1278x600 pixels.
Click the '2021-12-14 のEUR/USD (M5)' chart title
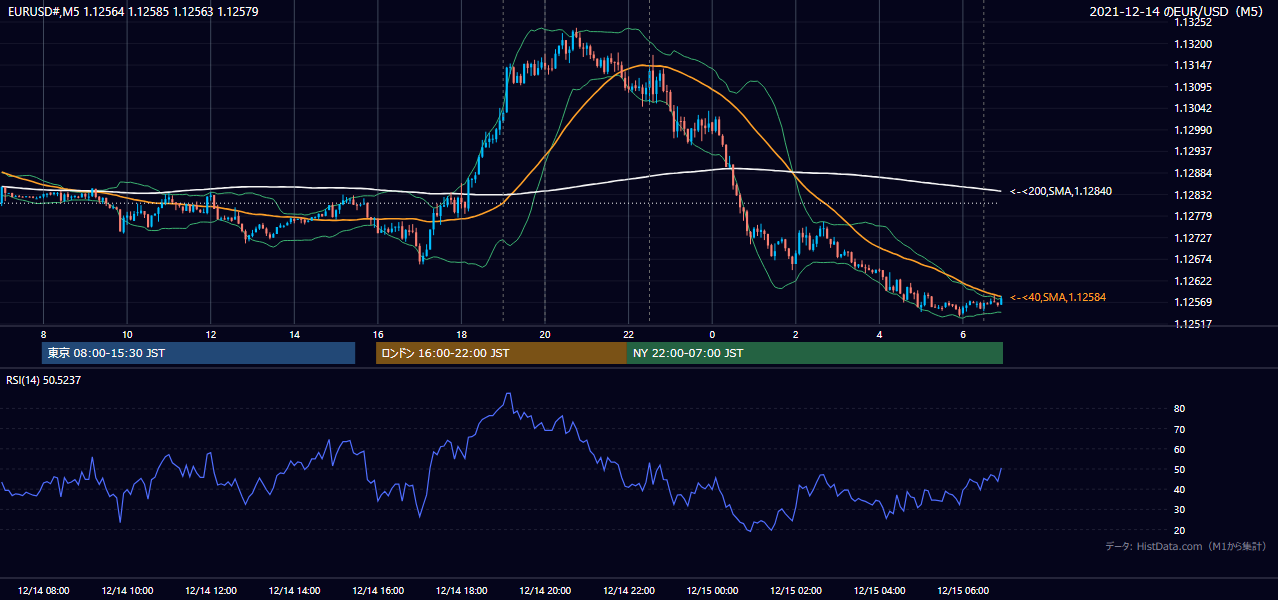[x=1178, y=12]
